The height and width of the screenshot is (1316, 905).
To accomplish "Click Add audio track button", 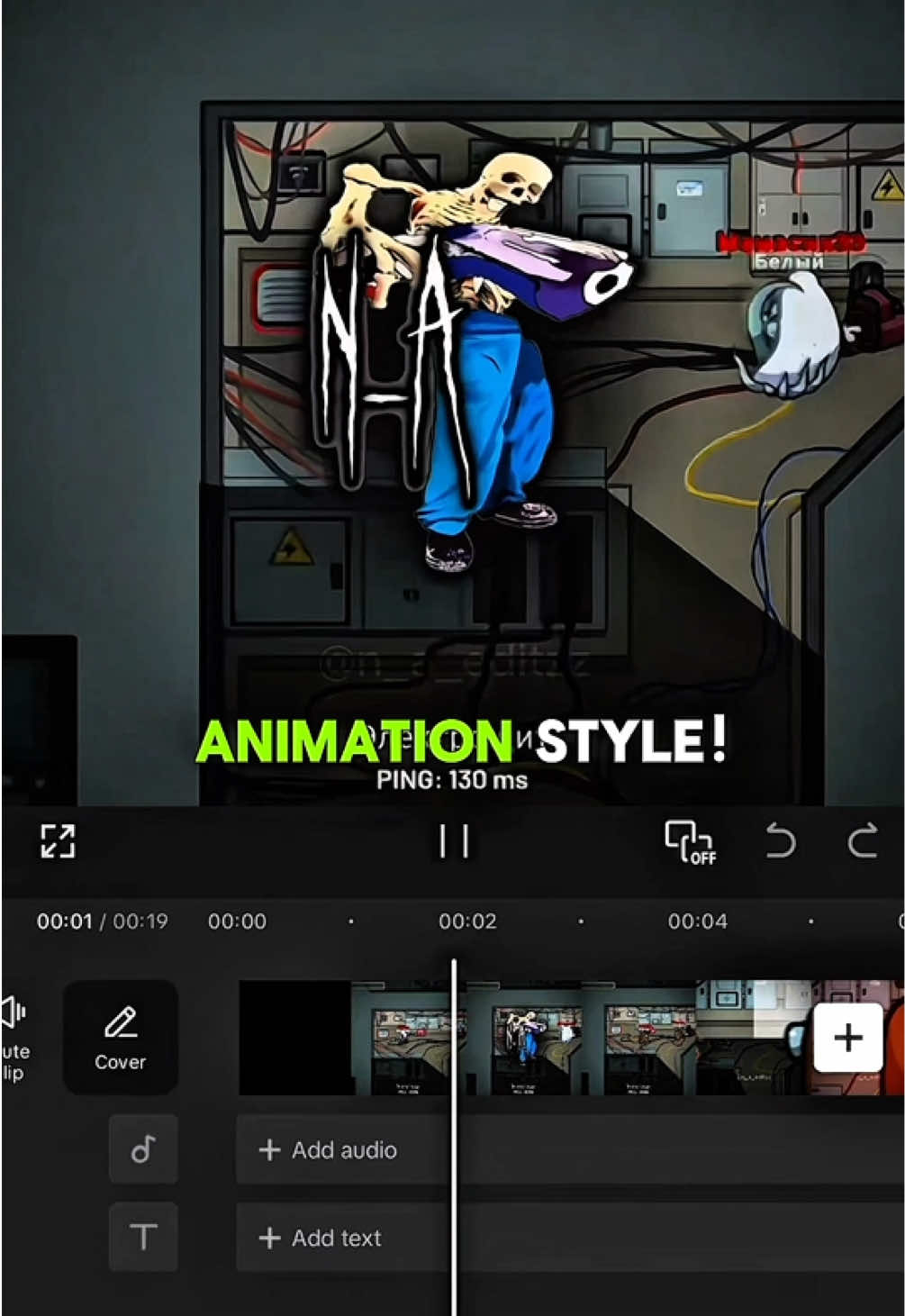I will click(328, 1150).
